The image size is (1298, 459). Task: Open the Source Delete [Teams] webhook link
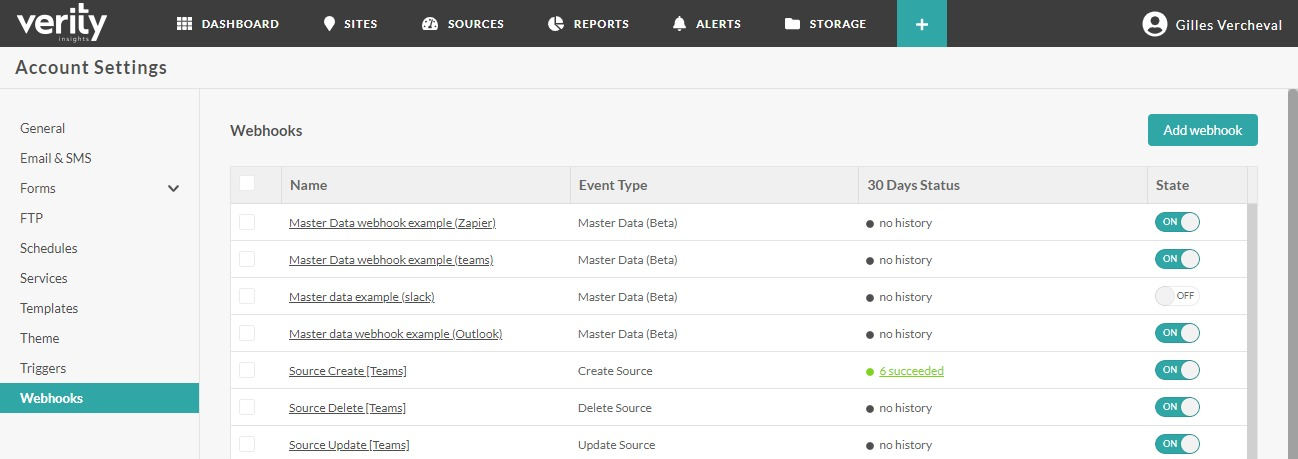(x=347, y=408)
